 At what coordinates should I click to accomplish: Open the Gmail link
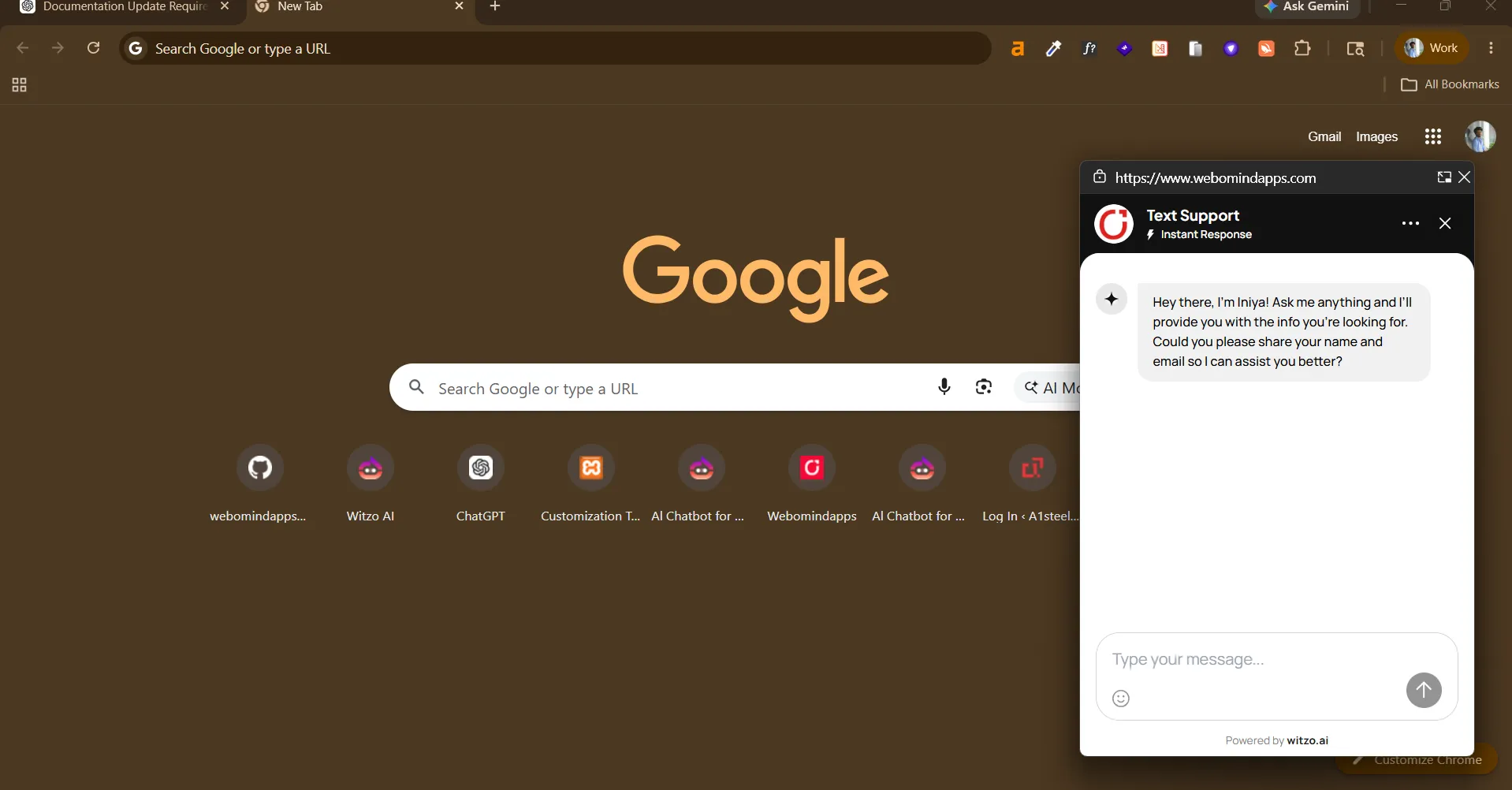point(1324,136)
